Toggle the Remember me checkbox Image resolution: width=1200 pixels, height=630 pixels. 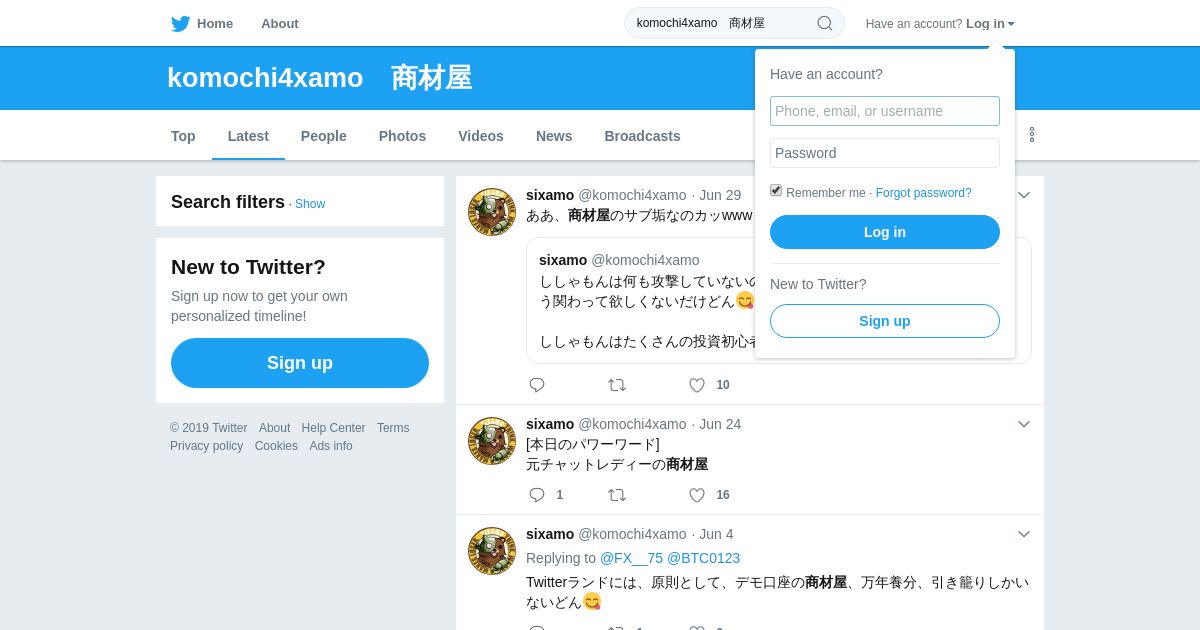click(x=776, y=190)
